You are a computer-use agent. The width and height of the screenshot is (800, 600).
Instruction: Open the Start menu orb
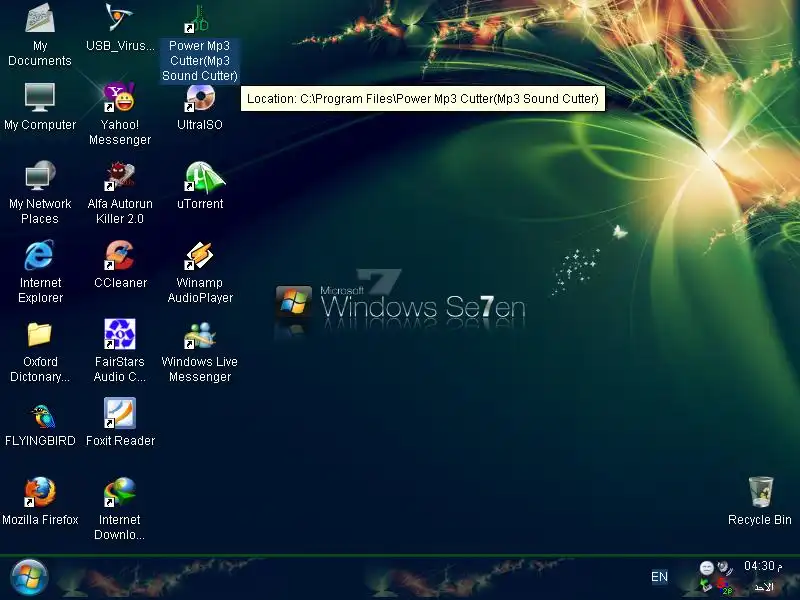pyautogui.click(x=29, y=577)
